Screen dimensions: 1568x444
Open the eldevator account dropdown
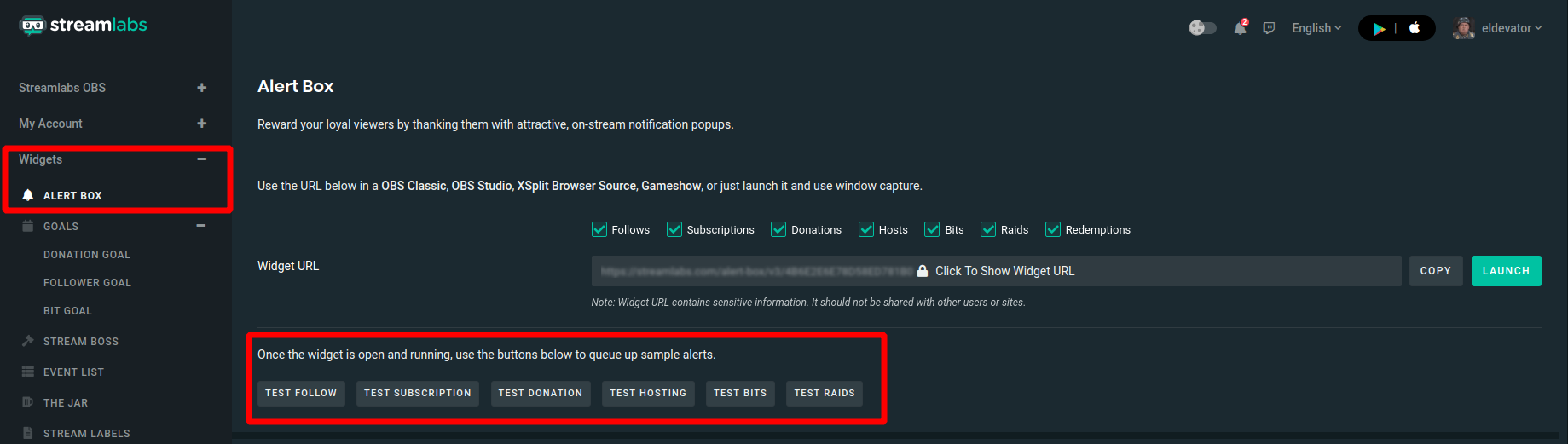pyautogui.click(x=1511, y=28)
